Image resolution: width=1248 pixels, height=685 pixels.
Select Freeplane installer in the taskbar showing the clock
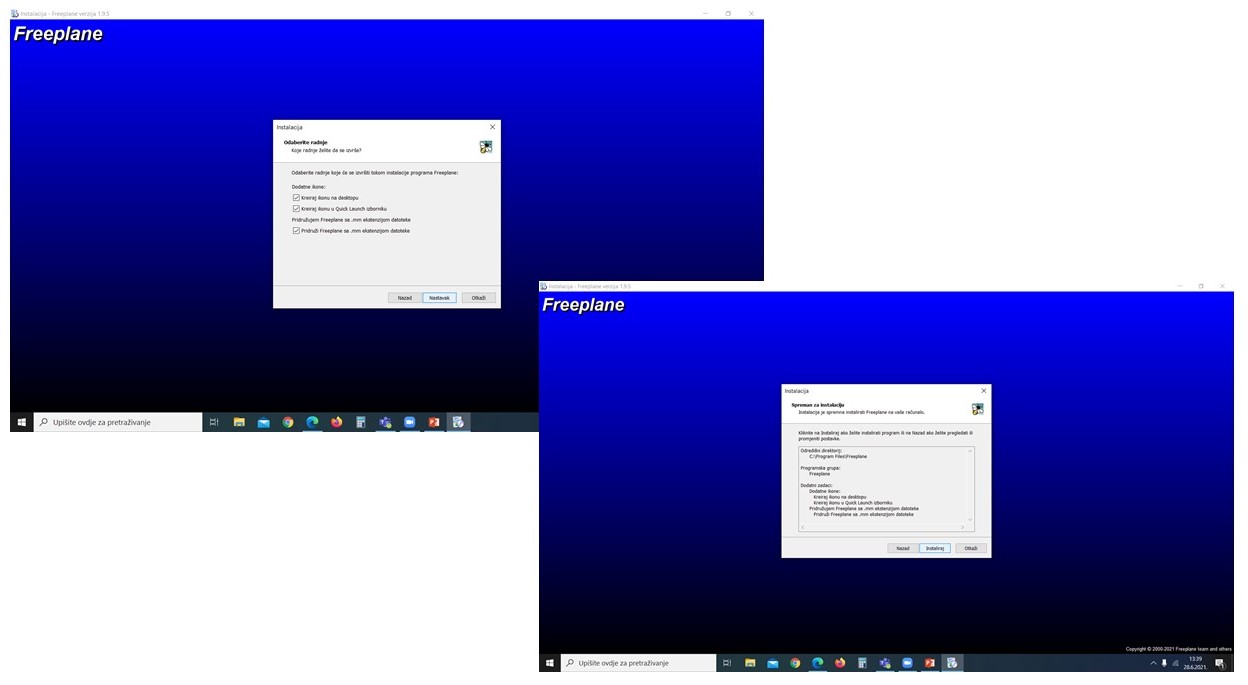952,663
